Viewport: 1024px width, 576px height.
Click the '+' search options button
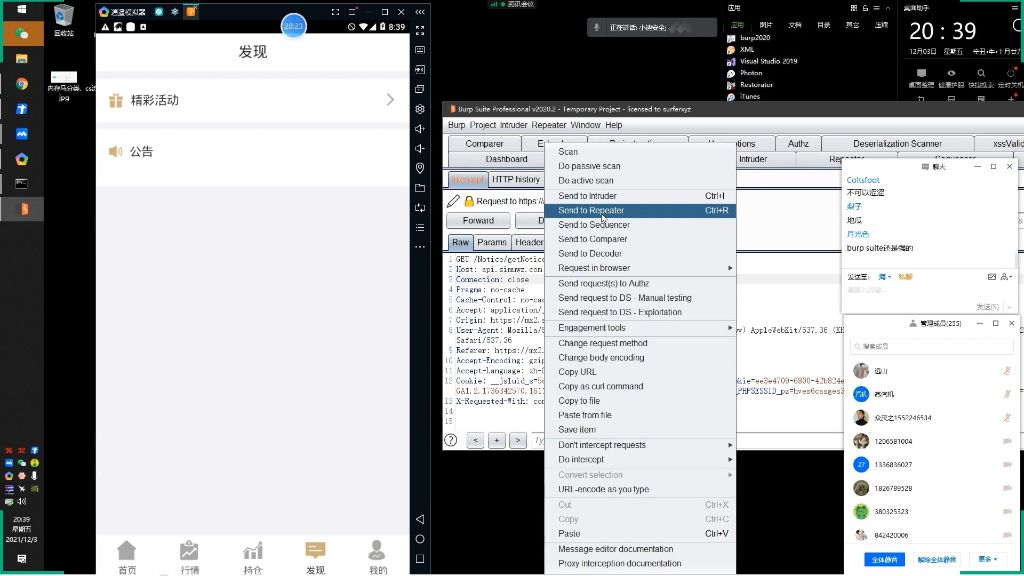[496, 440]
